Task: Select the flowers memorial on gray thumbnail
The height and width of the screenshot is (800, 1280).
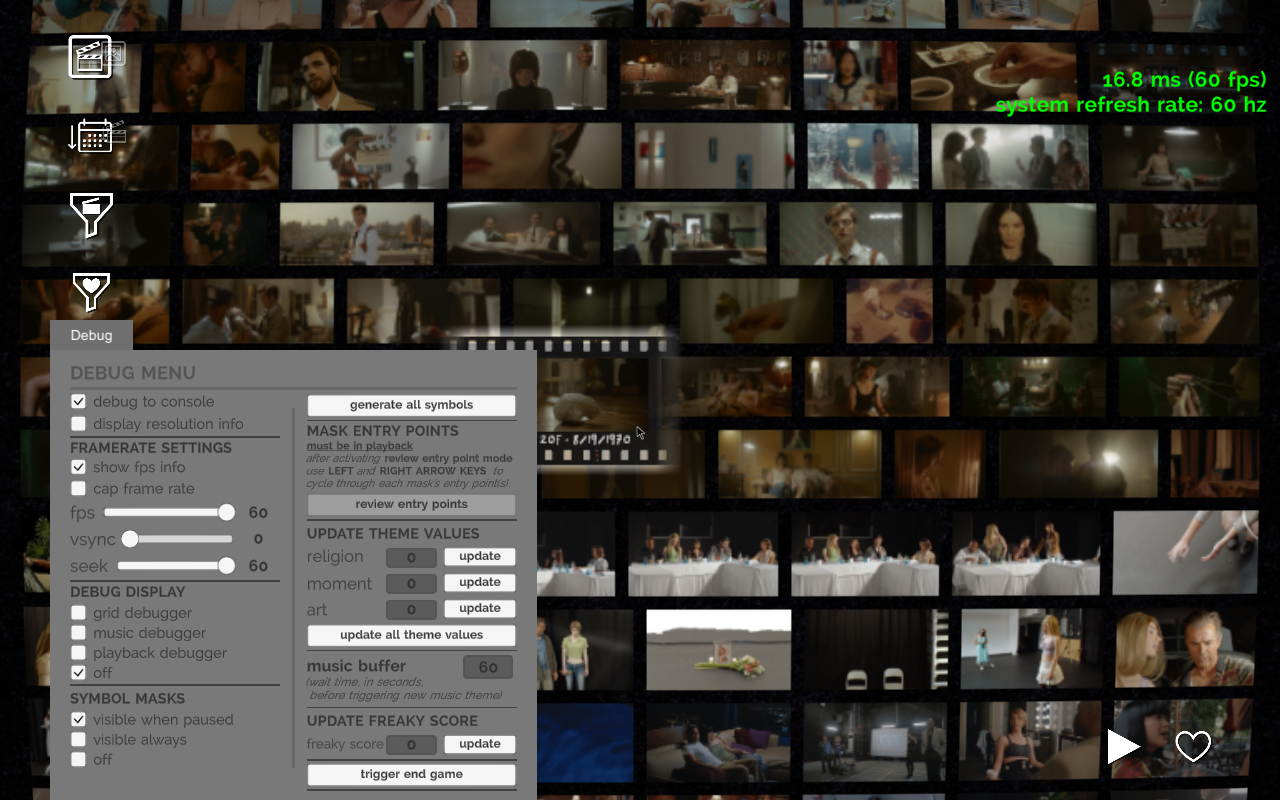Action: [719, 649]
